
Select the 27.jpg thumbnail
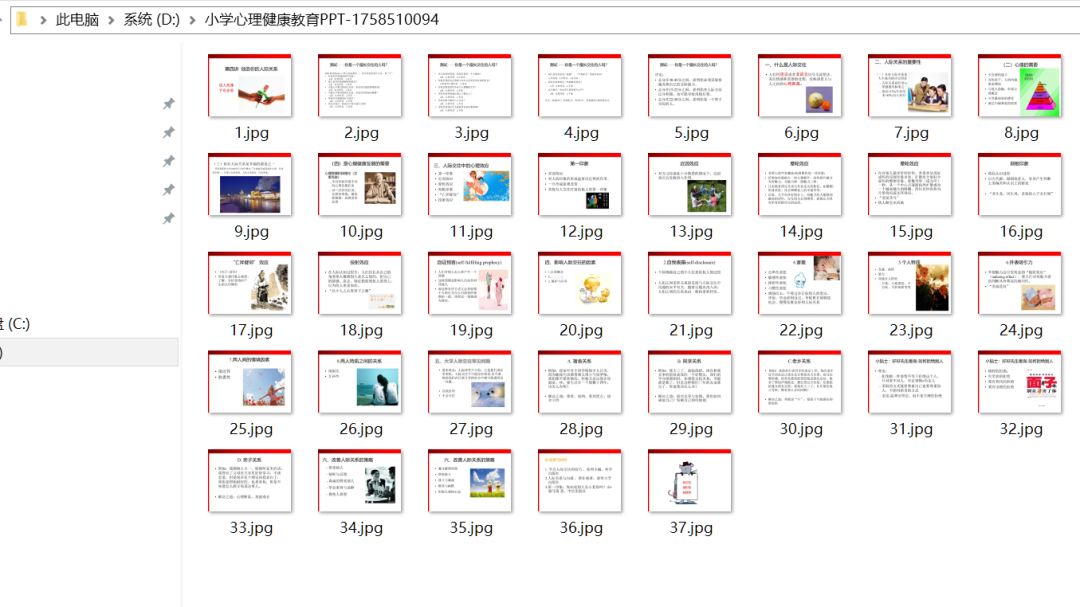[470, 382]
